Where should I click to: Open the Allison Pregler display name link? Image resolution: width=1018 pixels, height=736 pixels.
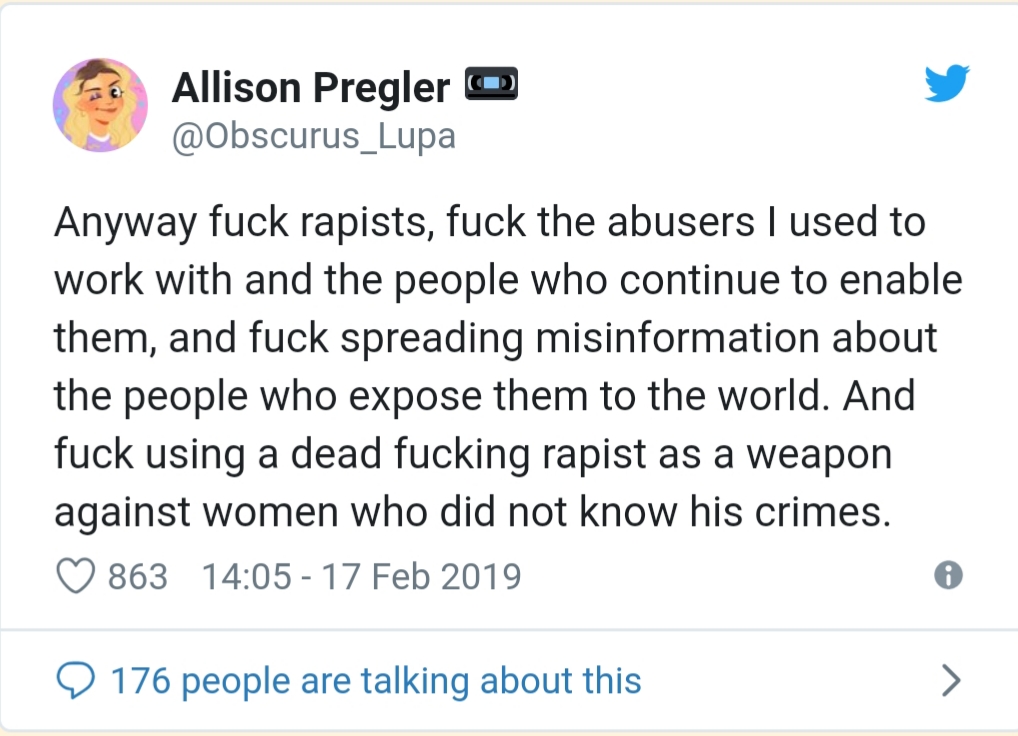311,88
